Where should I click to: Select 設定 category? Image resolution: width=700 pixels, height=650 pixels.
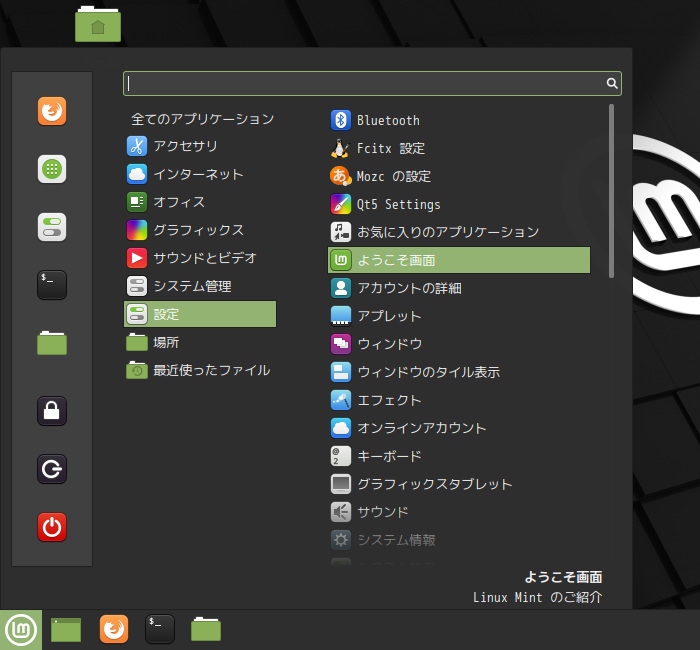tap(200, 314)
